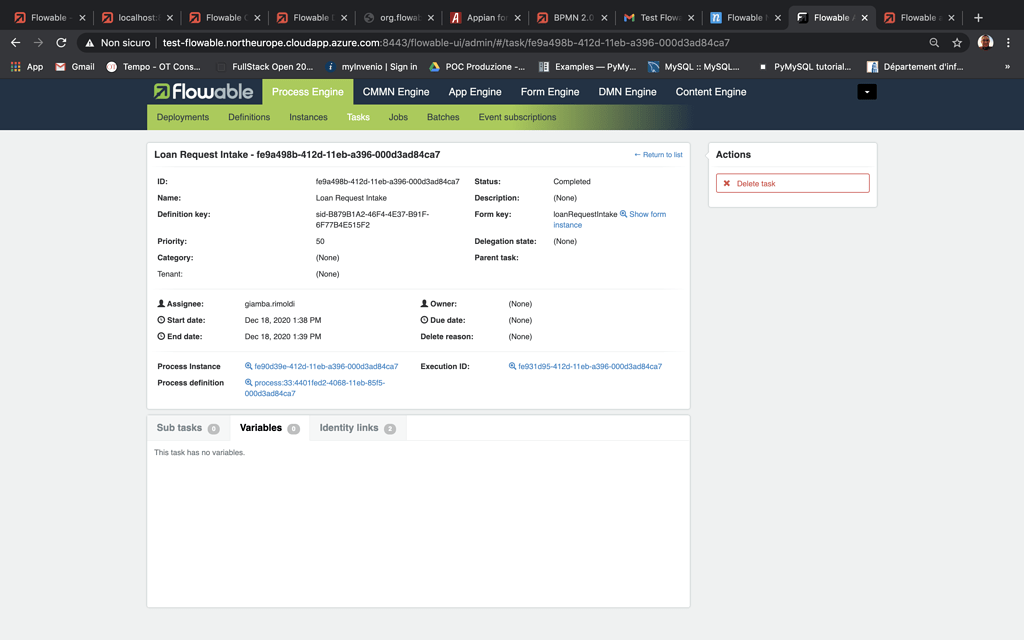Open the Apps bookmarks grid icon
Viewport: 1024px width, 640px height.
pos(16,67)
